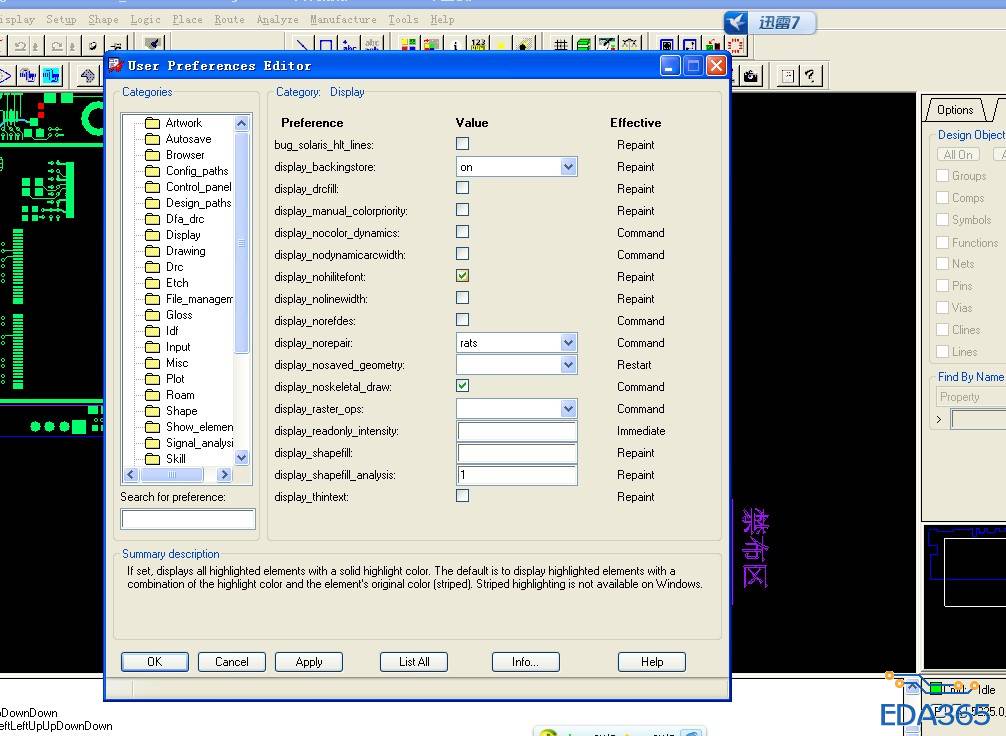Toggle display_nodynamicarcwidth checkbox
The image size is (1006, 736).
[x=462, y=253]
